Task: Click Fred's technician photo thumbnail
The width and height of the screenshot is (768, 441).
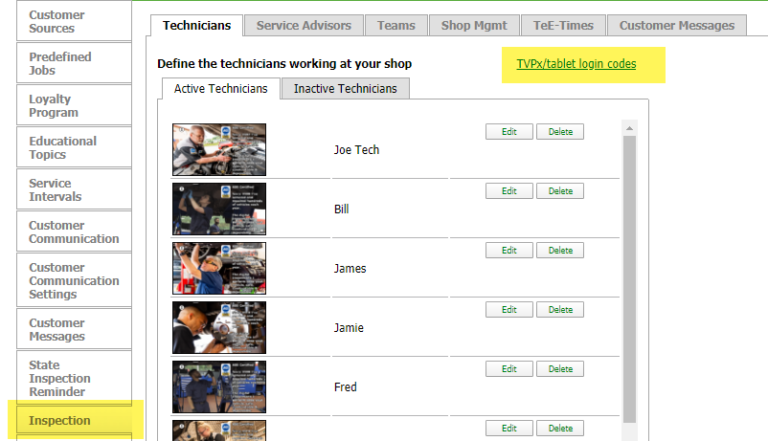Action: [219, 387]
